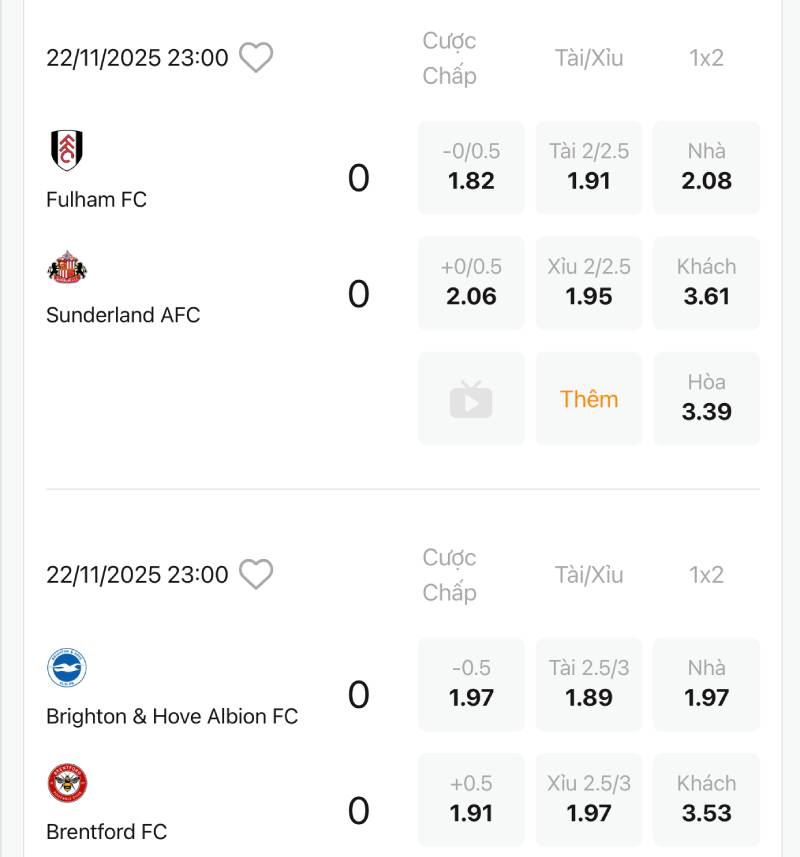This screenshot has height=857, width=800.
Task: Click the Brighton & Hove Albion crest
Action: coord(67,668)
